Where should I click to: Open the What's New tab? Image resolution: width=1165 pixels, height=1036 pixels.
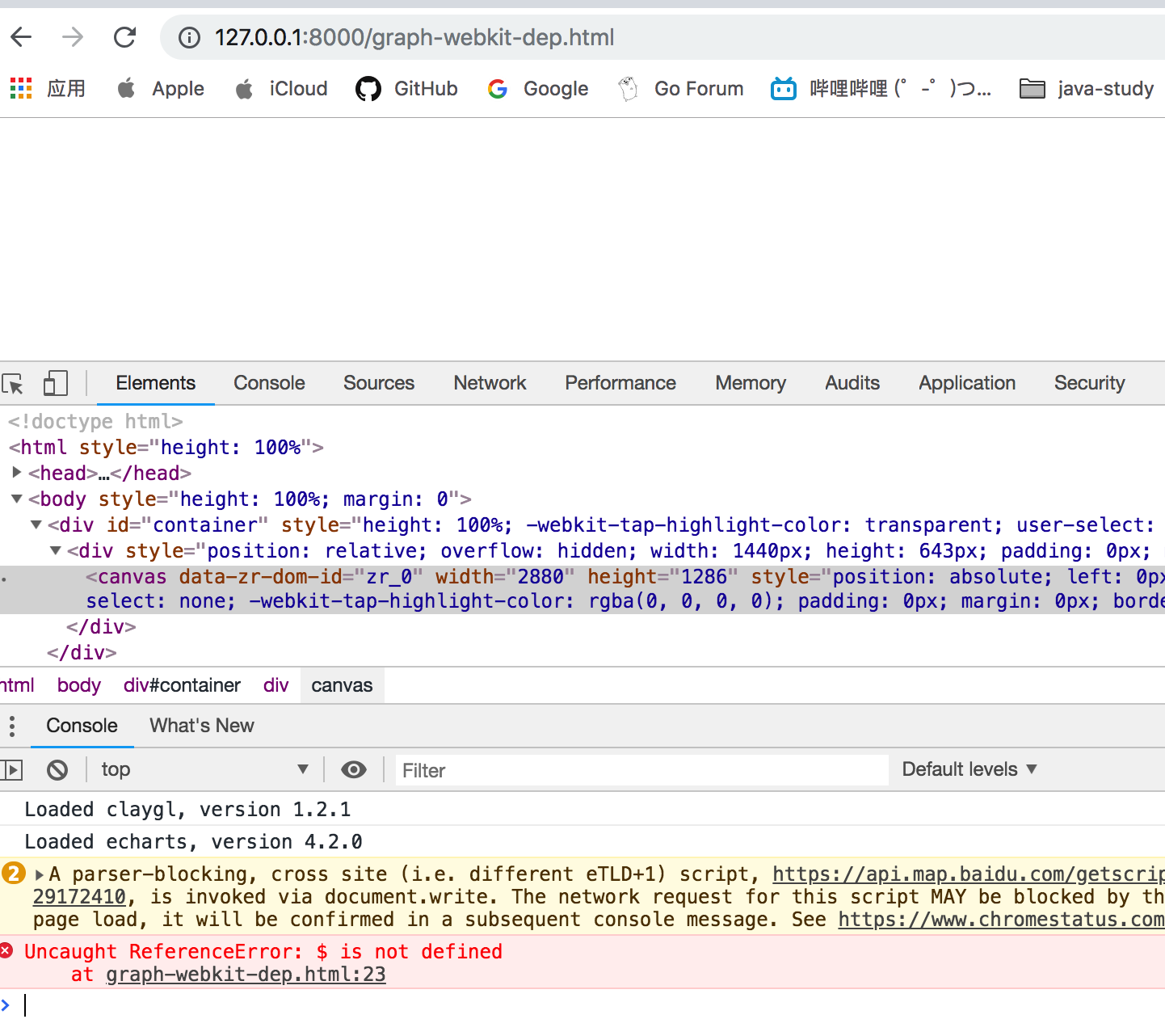[x=201, y=726]
